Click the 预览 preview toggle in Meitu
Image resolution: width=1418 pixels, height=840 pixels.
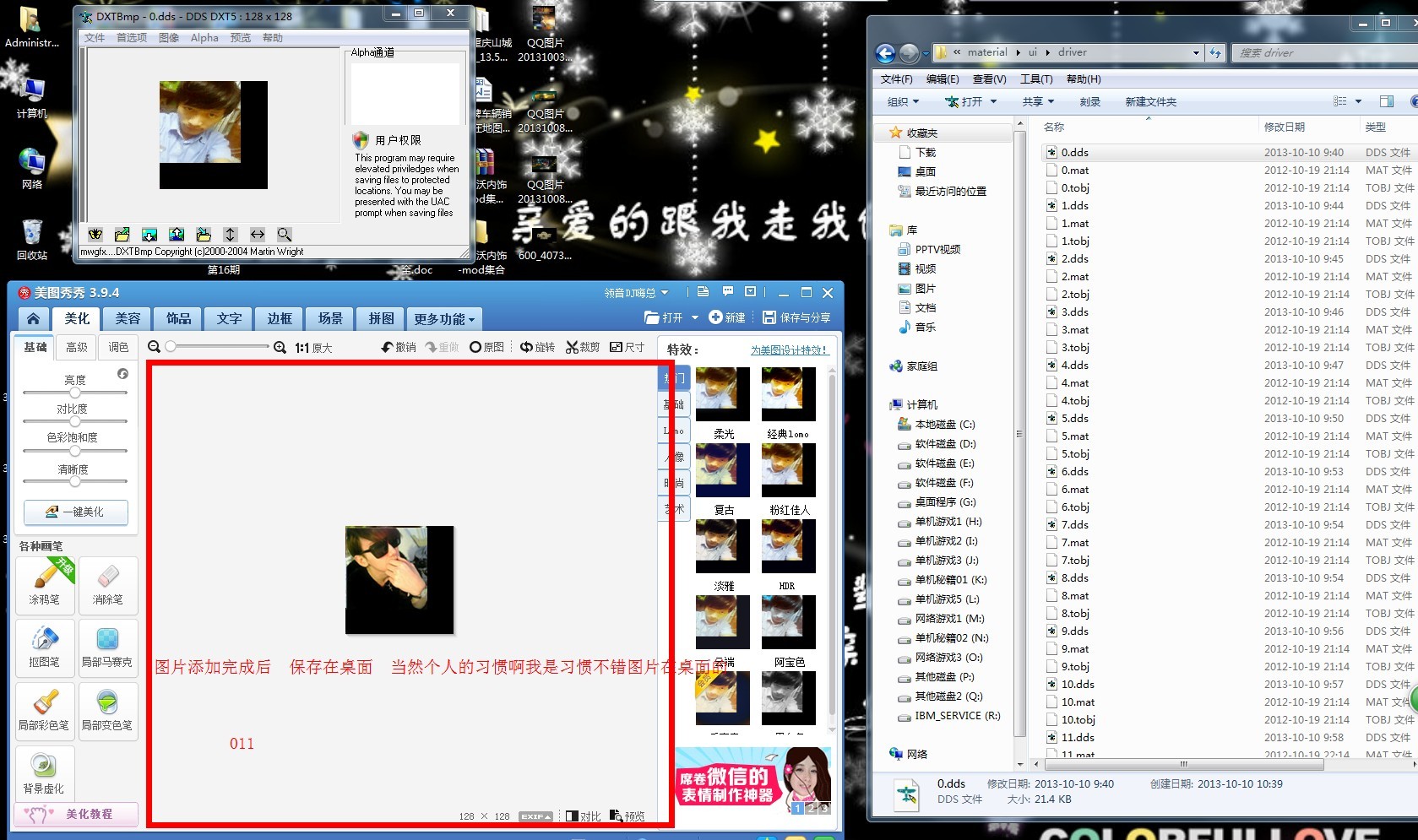(628, 816)
